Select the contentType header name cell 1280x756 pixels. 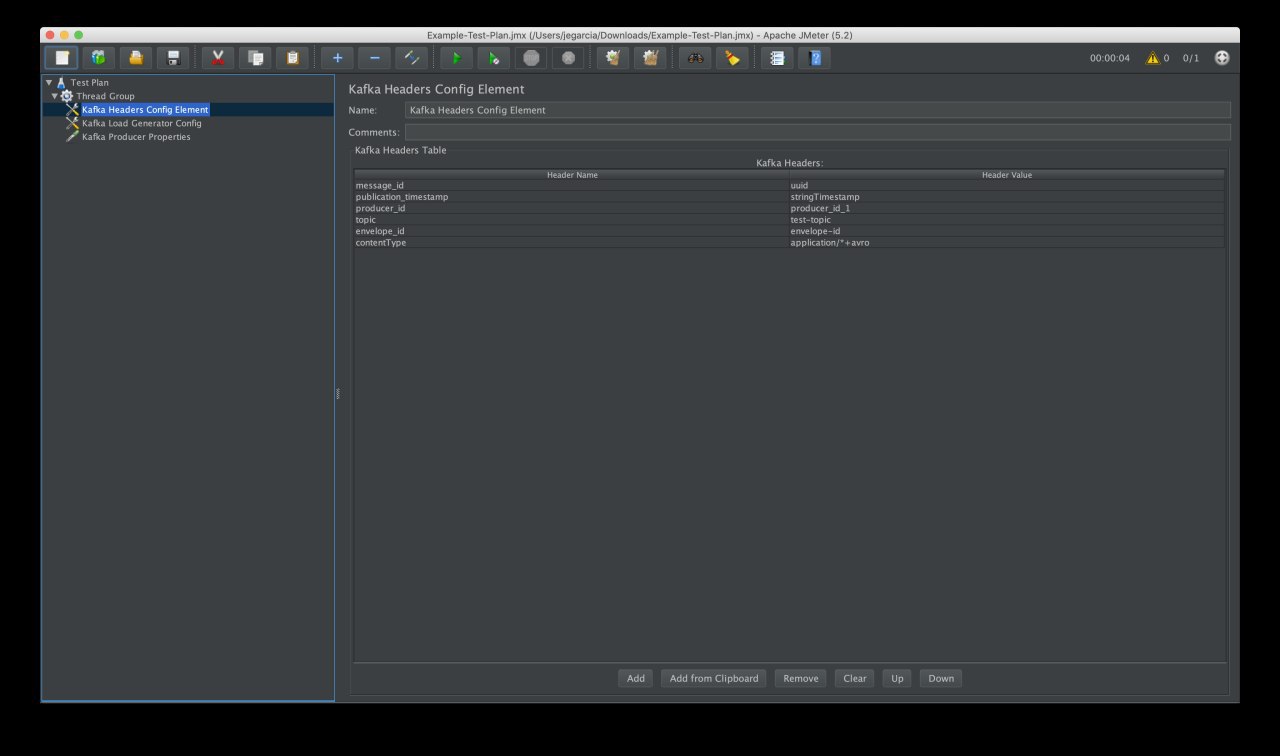click(572, 242)
